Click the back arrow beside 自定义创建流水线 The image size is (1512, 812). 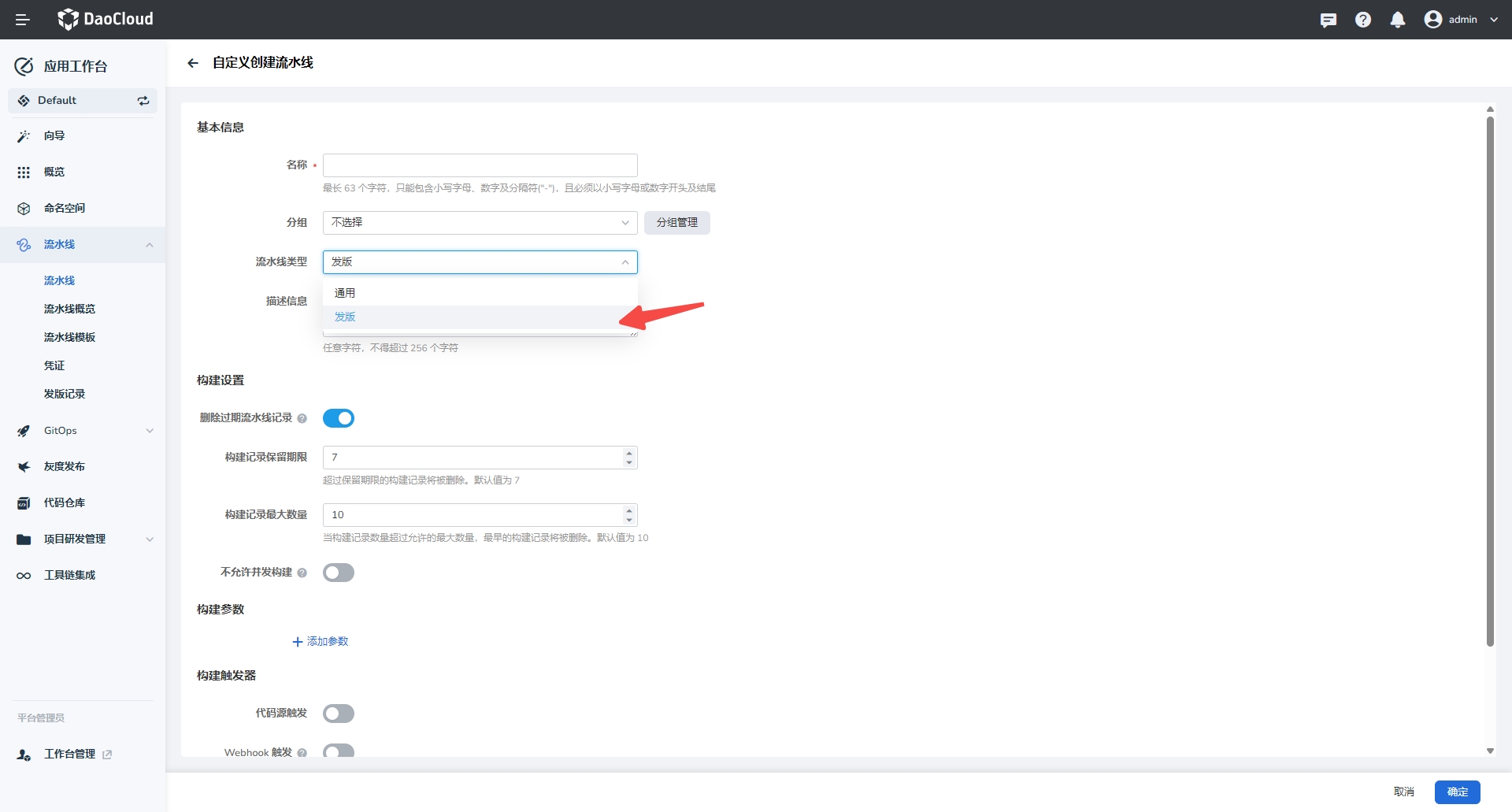coord(193,63)
